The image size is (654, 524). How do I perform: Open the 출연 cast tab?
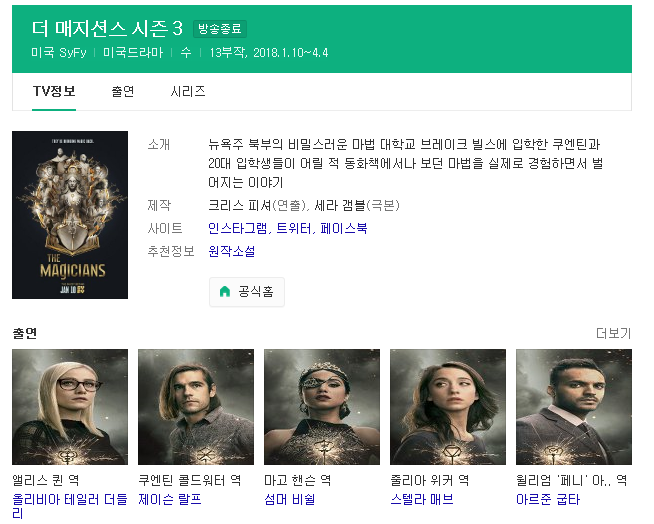(123, 91)
